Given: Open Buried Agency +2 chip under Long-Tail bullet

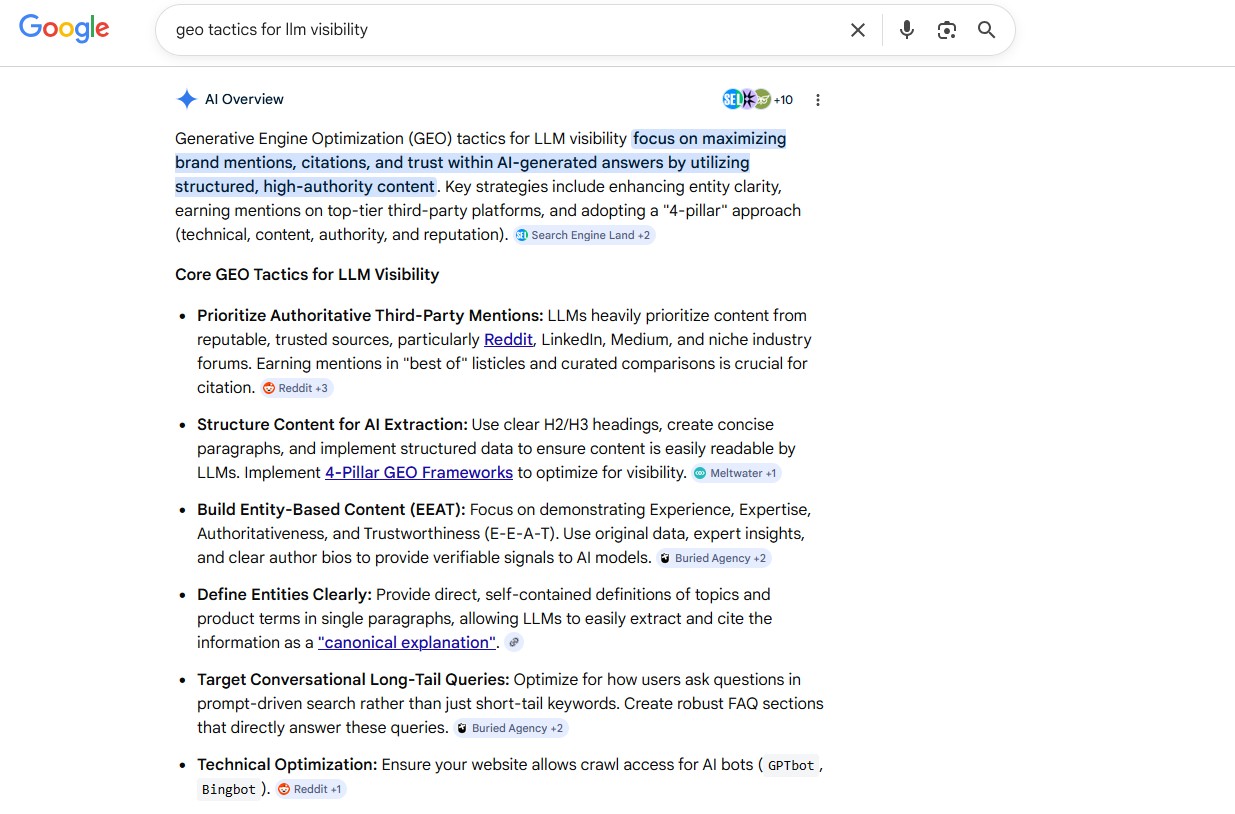Looking at the screenshot, I should click(511, 728).
